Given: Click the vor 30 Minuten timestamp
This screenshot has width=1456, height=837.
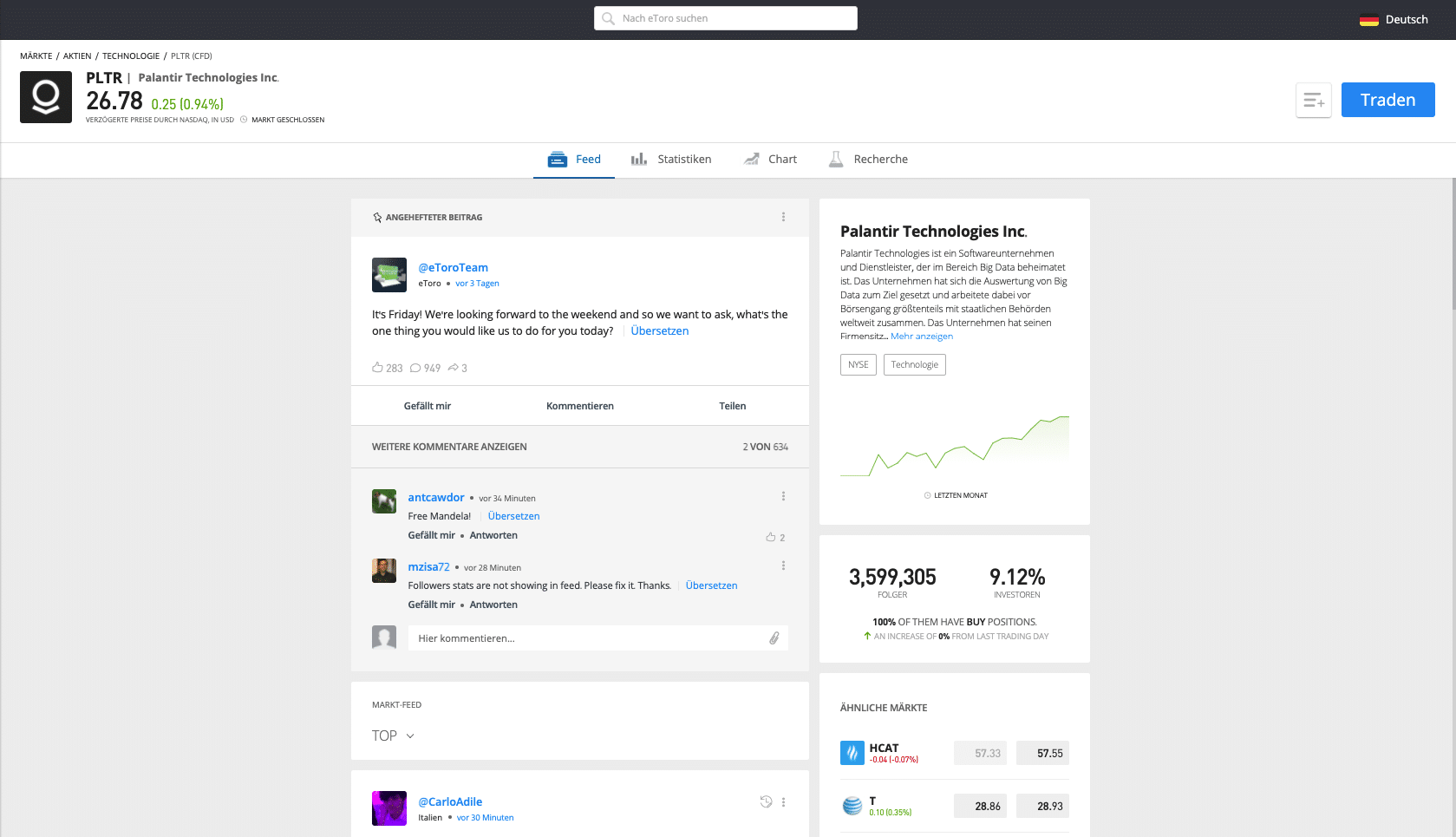Looking at the screenshot, I should 485,818.
